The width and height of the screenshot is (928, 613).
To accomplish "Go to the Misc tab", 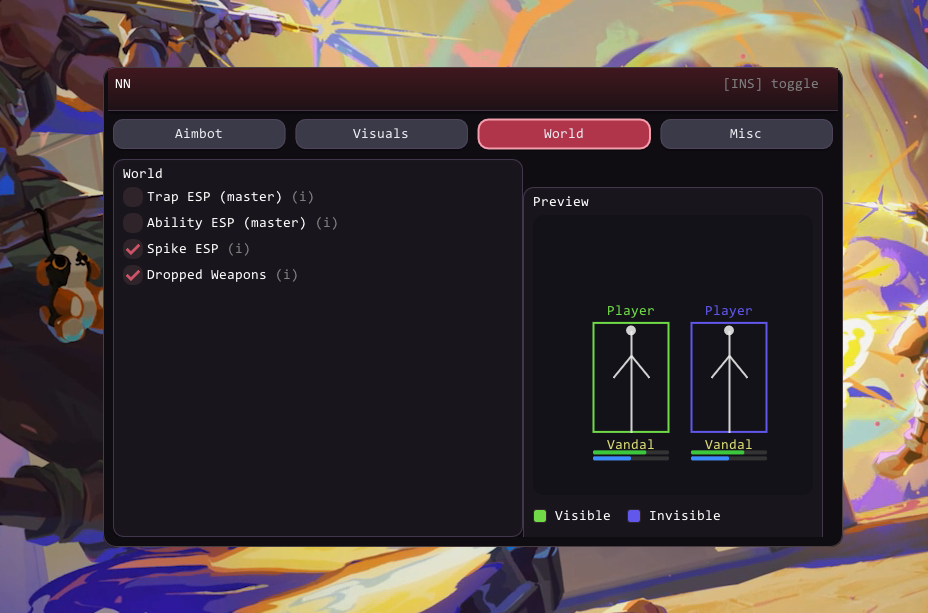I will coord(746,134).
